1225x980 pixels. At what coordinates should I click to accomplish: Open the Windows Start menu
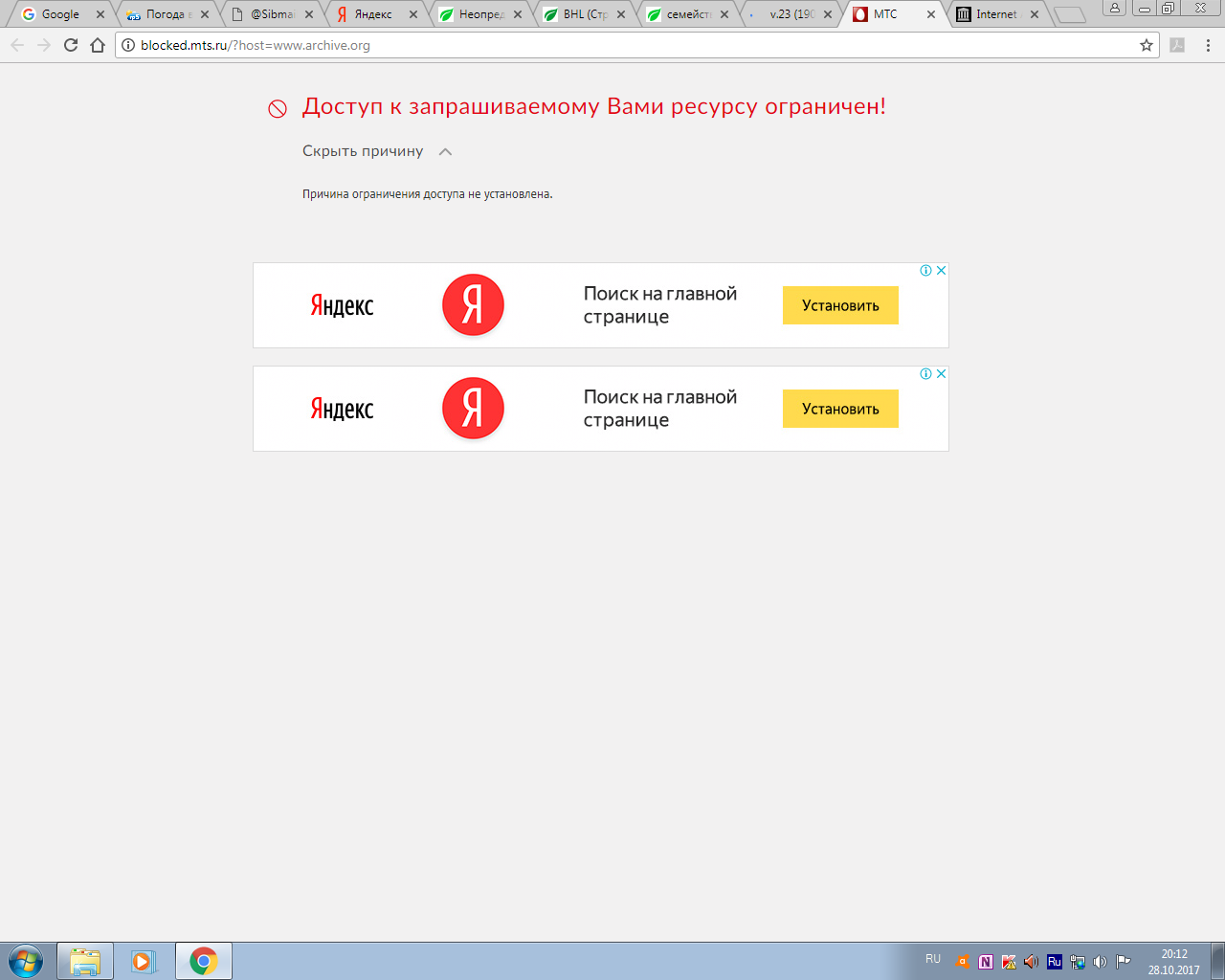click(x=25, y=961)
